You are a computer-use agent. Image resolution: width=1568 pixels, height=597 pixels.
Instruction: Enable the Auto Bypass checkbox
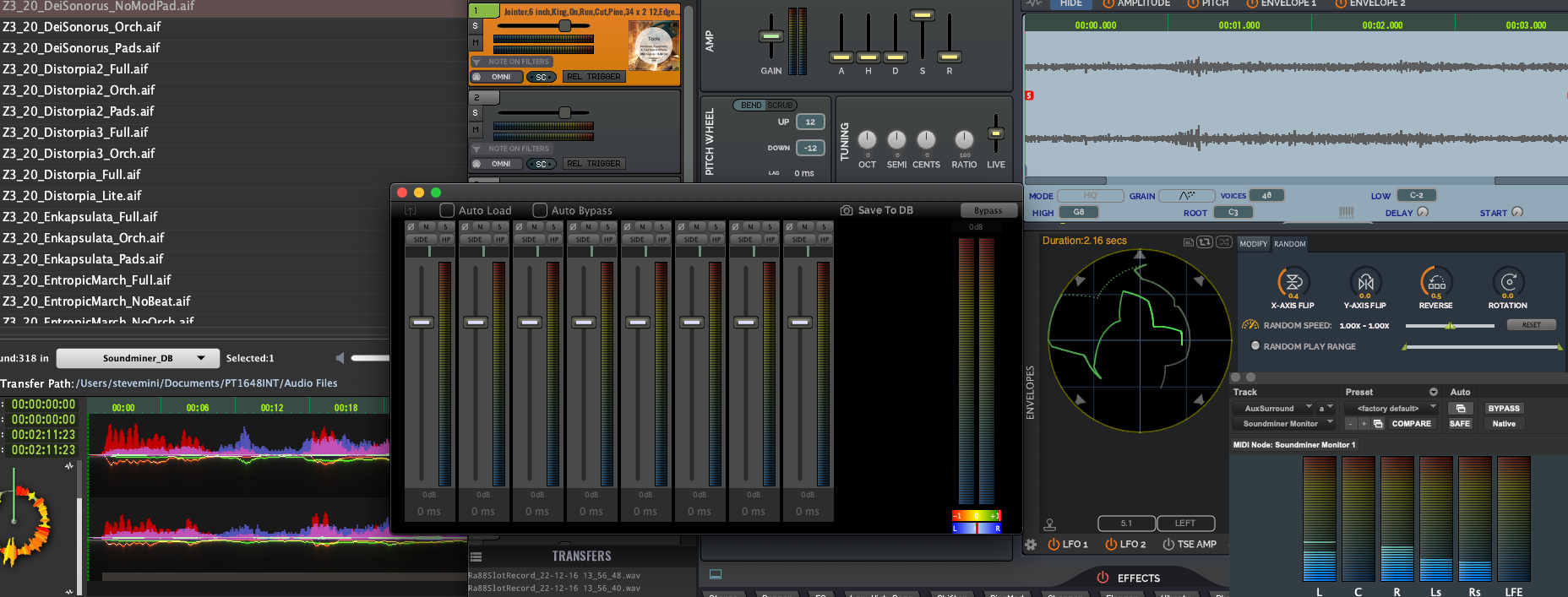point(540,210)
